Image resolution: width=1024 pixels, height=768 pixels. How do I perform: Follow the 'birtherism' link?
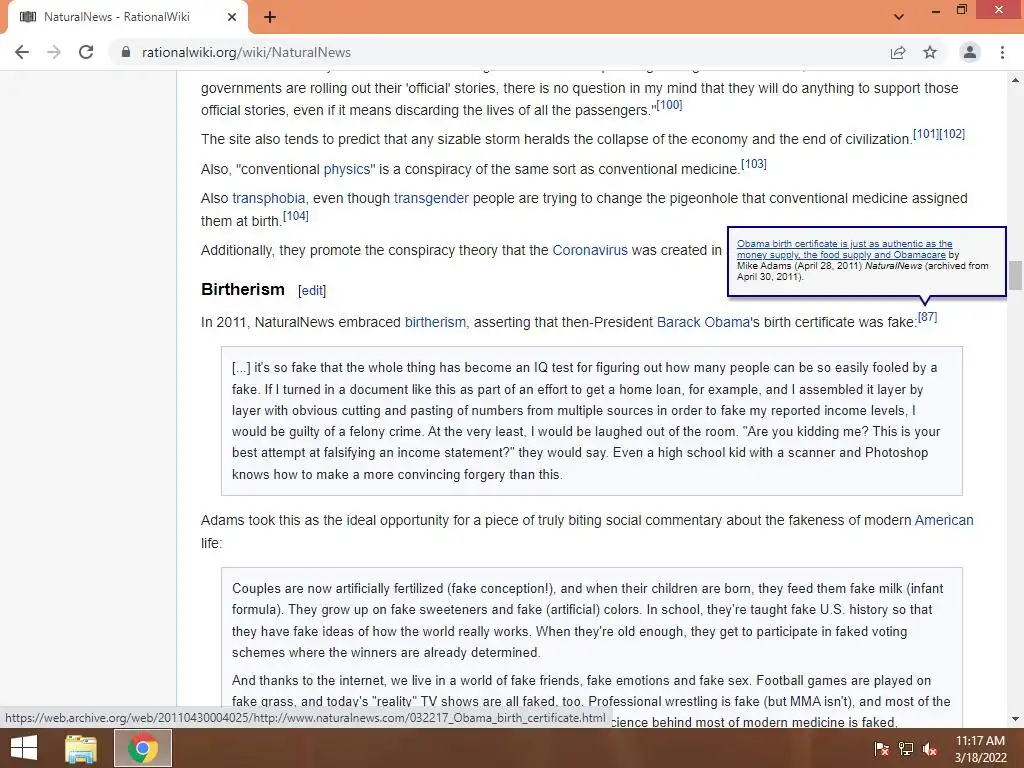[x=436, y=322]
